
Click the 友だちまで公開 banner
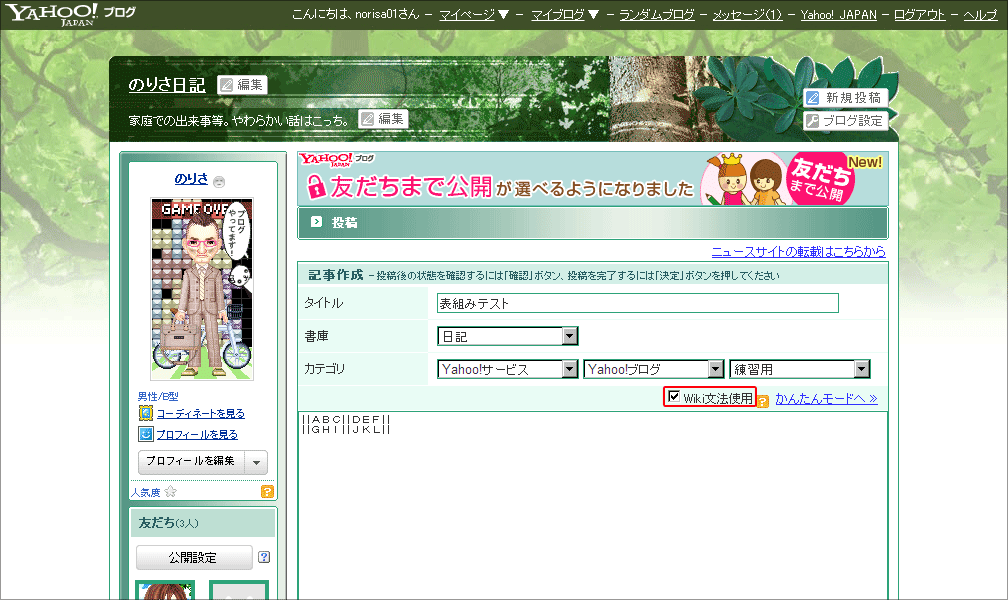[593, 179]
